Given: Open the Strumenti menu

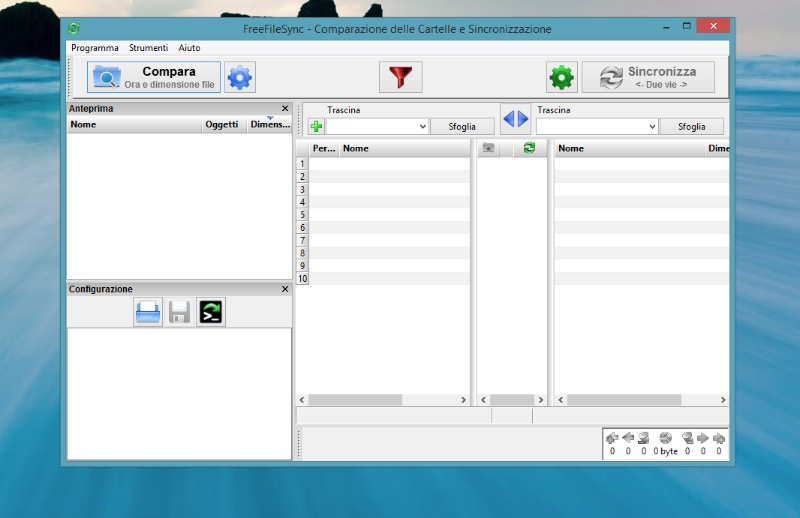Looking at the screenshot, I should (148, 48).
